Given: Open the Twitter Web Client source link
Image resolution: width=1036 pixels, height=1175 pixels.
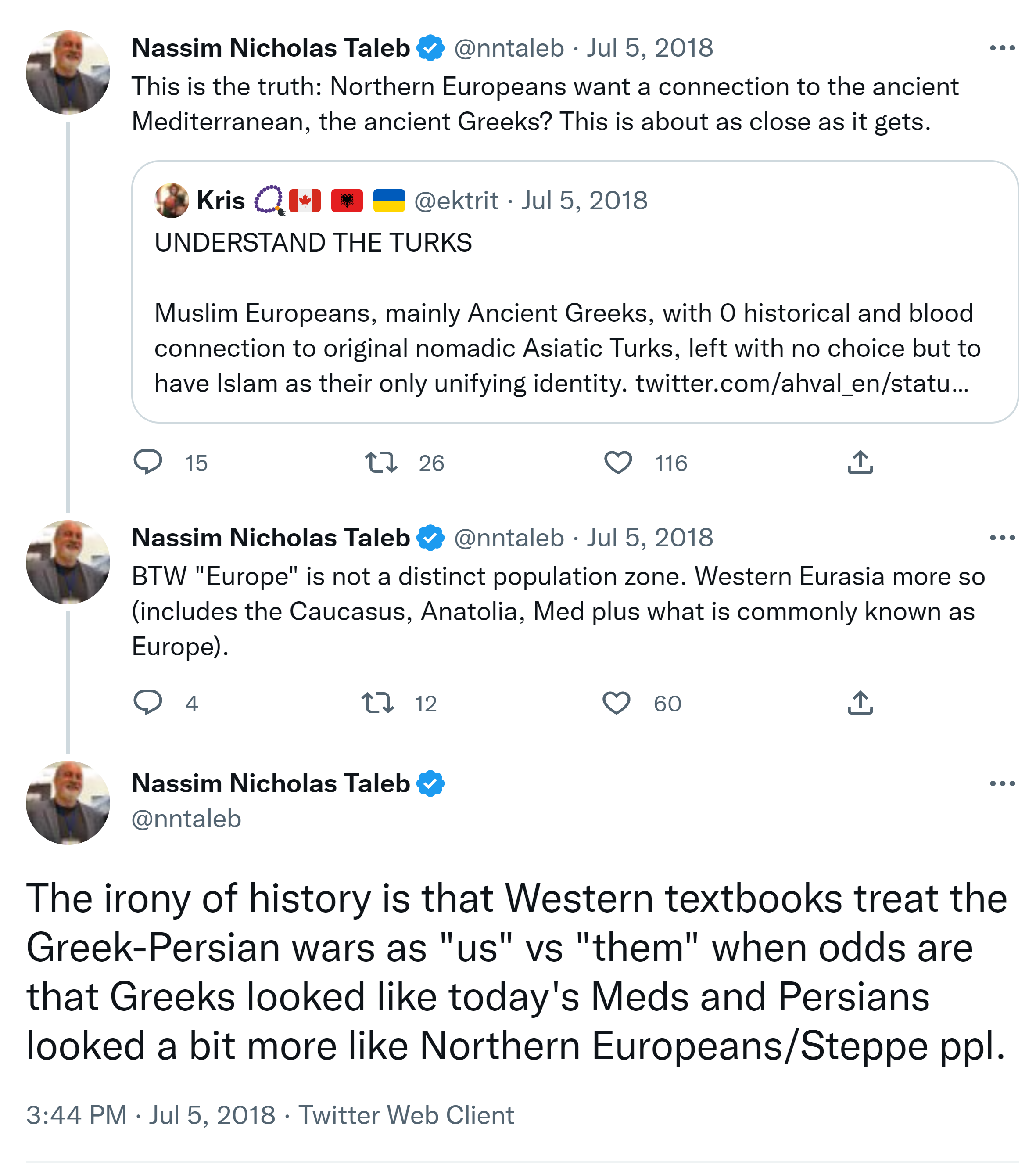Looking at the screenshot, I should [x=405, y=1115].
